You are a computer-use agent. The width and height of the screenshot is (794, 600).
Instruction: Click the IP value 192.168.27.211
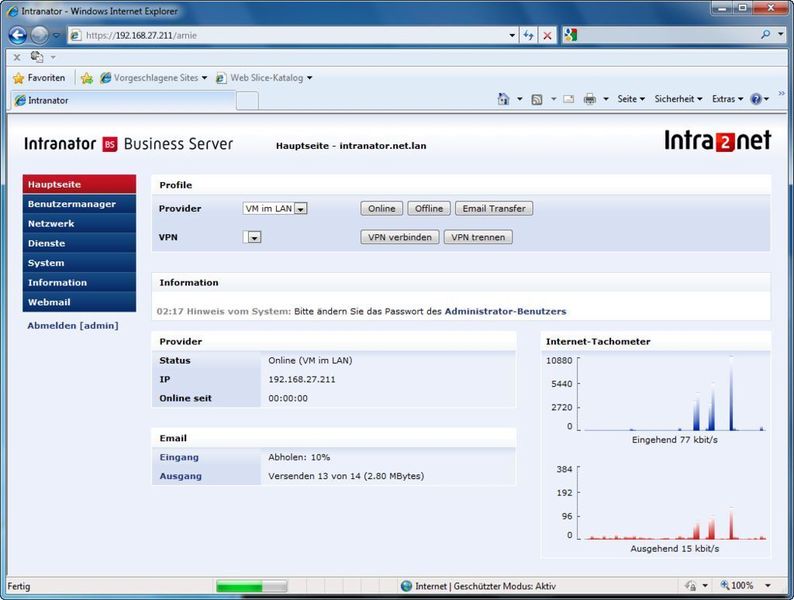[x=302, y=379]
